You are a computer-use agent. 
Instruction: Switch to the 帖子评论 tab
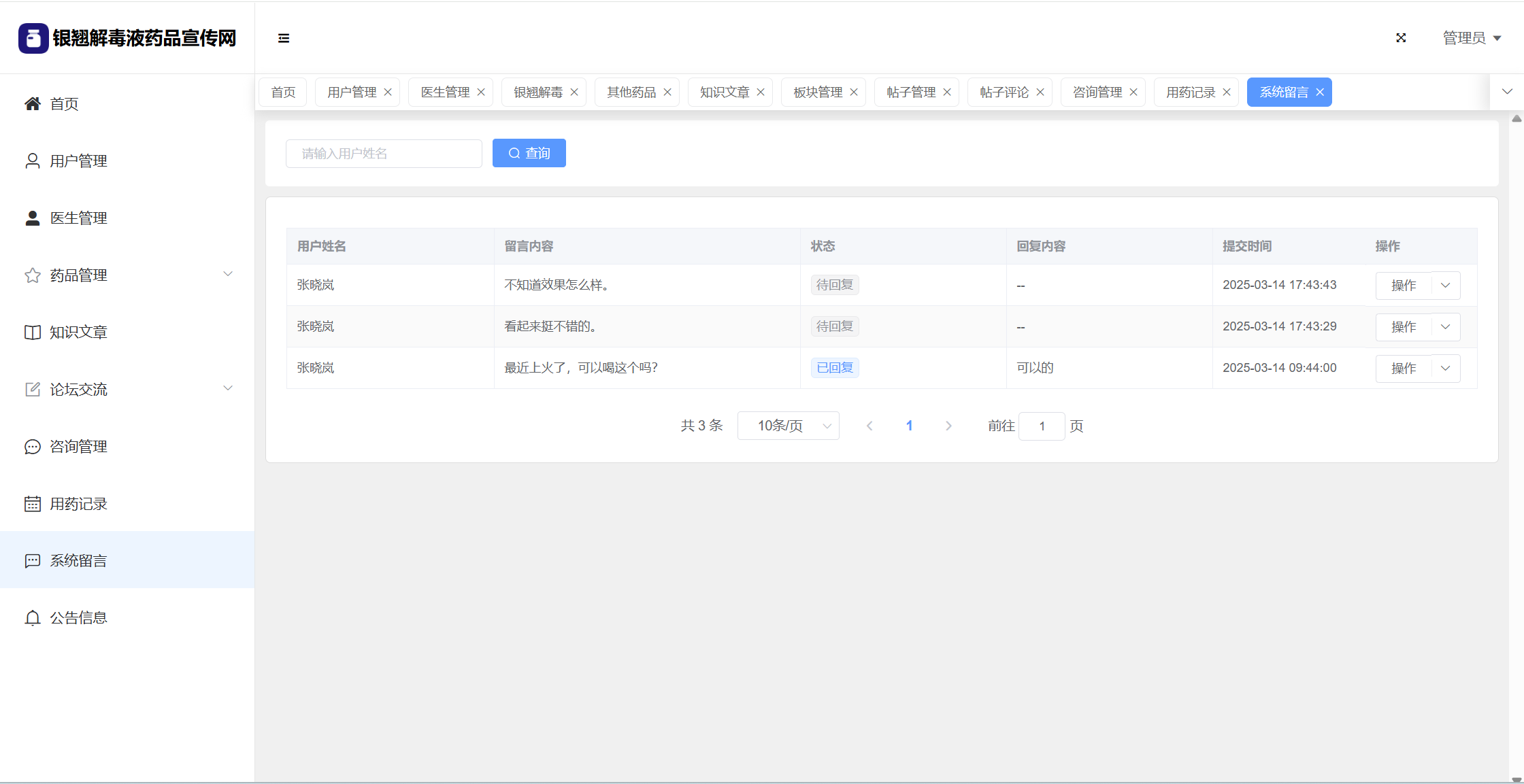[x=1004, y=92]
